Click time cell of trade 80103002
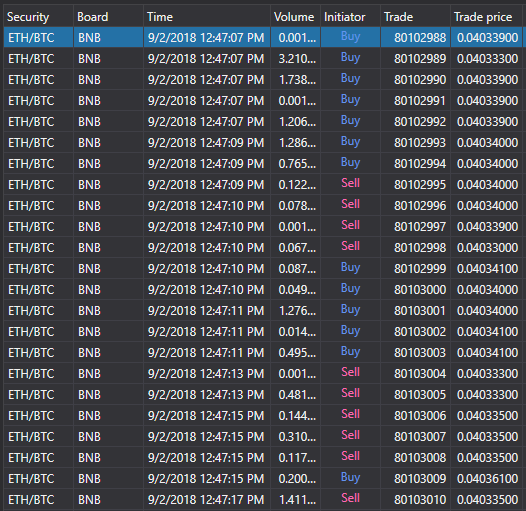The height and width of the screenshot is (511, 526). 206,331
